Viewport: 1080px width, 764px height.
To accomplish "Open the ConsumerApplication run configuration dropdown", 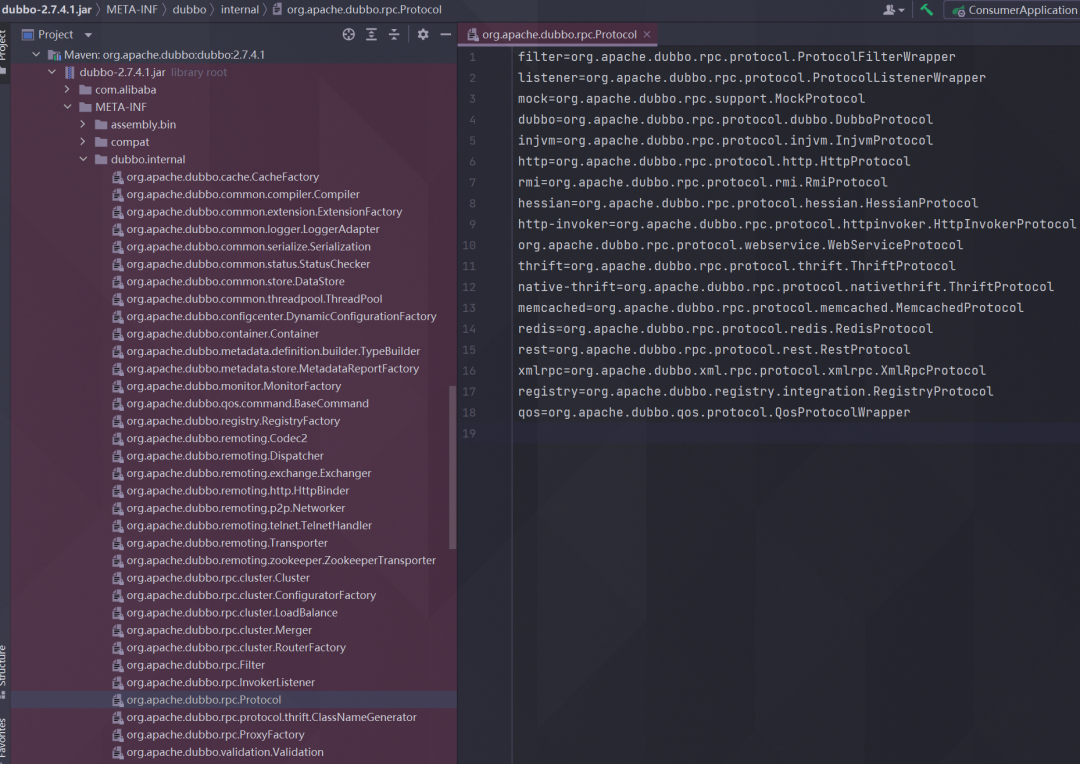I will pyautogui.click(x=1014, y=10).
